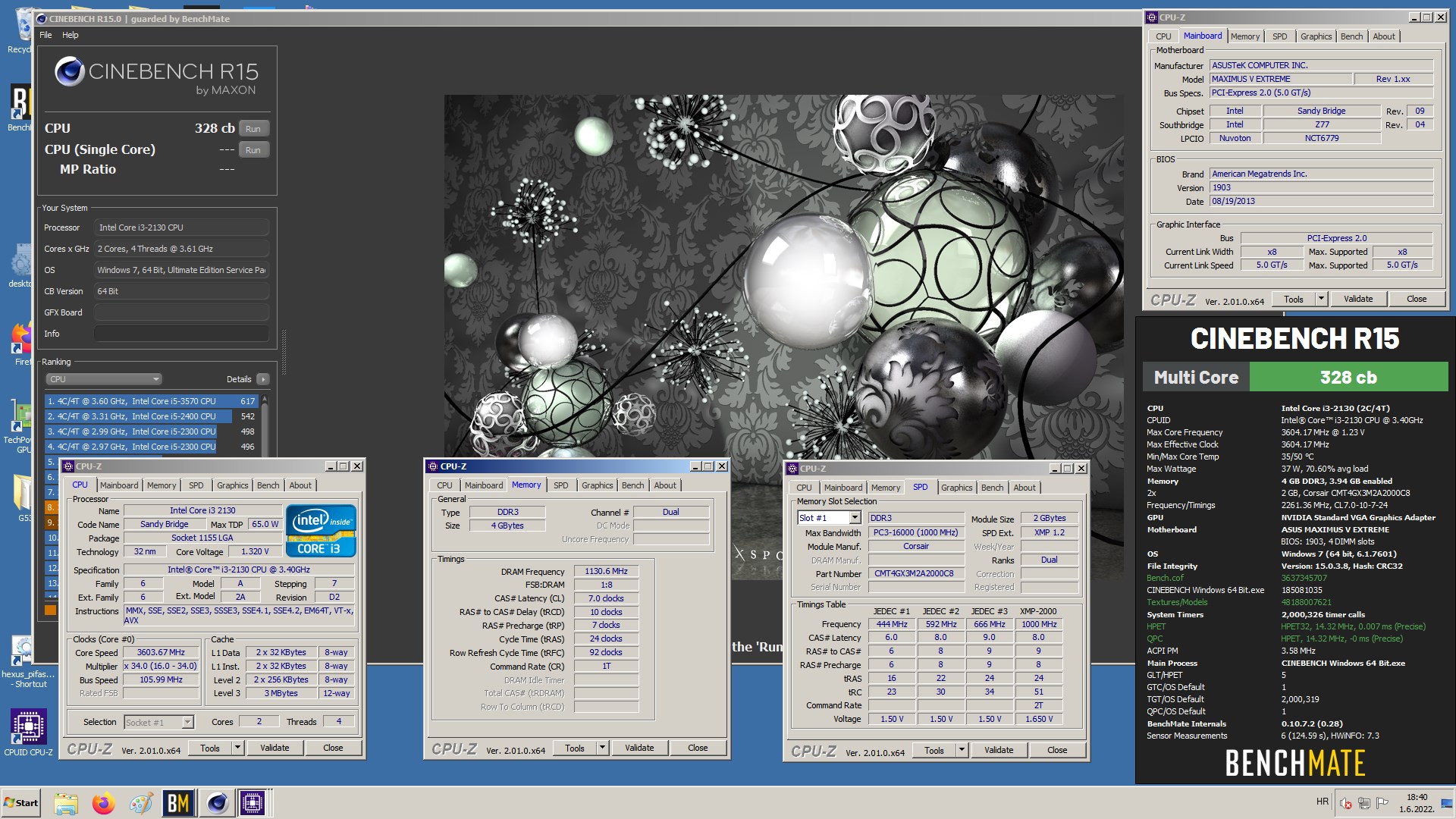Open the Start menu
The width and height of the screenshot is (1456, 819).
[21, 803]
